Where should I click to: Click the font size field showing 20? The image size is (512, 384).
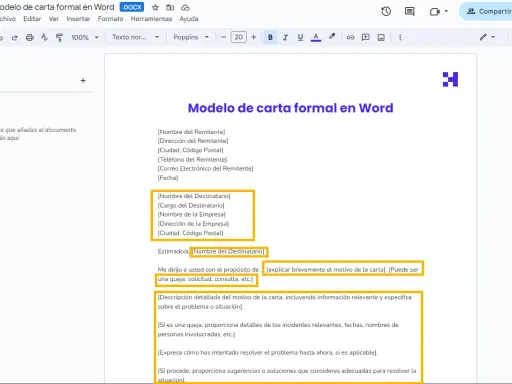click(238, 37)
